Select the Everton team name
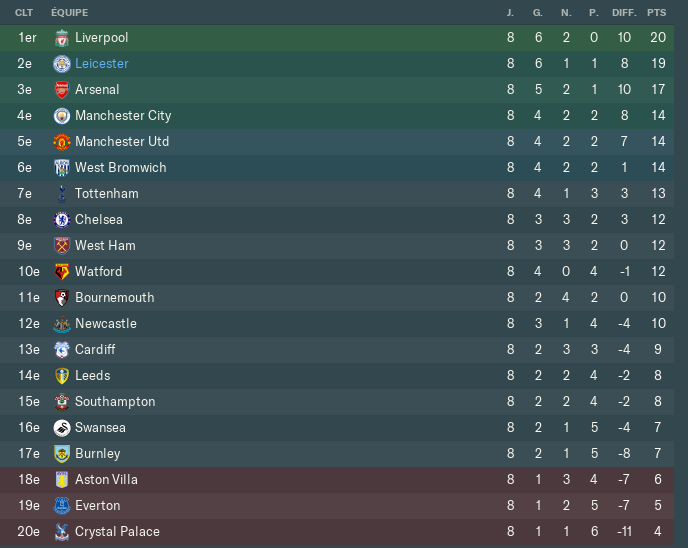The height and width of the screenshot is (548, 688). click(x=97, y=505)
